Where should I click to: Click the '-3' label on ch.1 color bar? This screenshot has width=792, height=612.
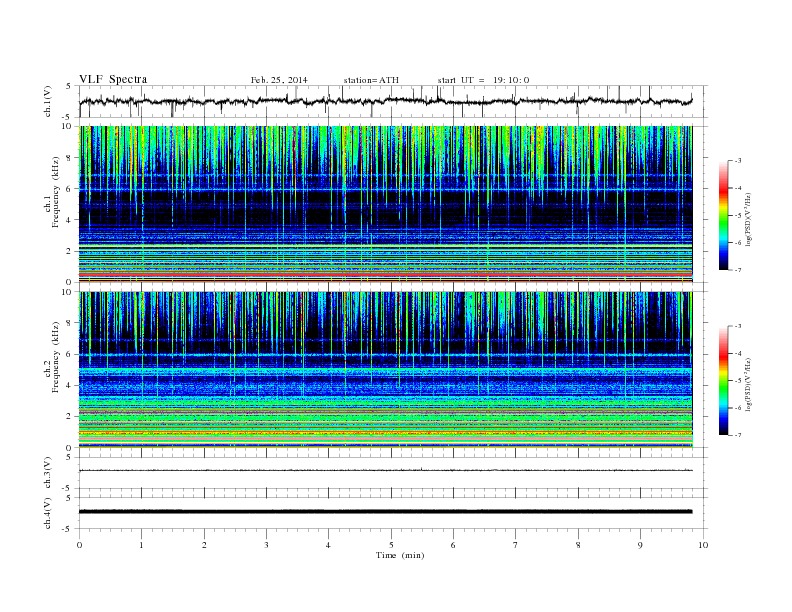[737, 161]
